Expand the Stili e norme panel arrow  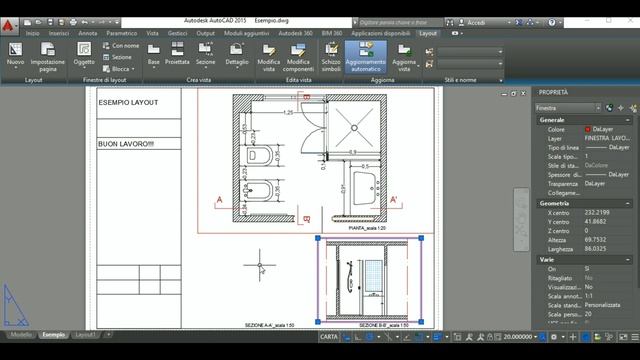(501, 80)
